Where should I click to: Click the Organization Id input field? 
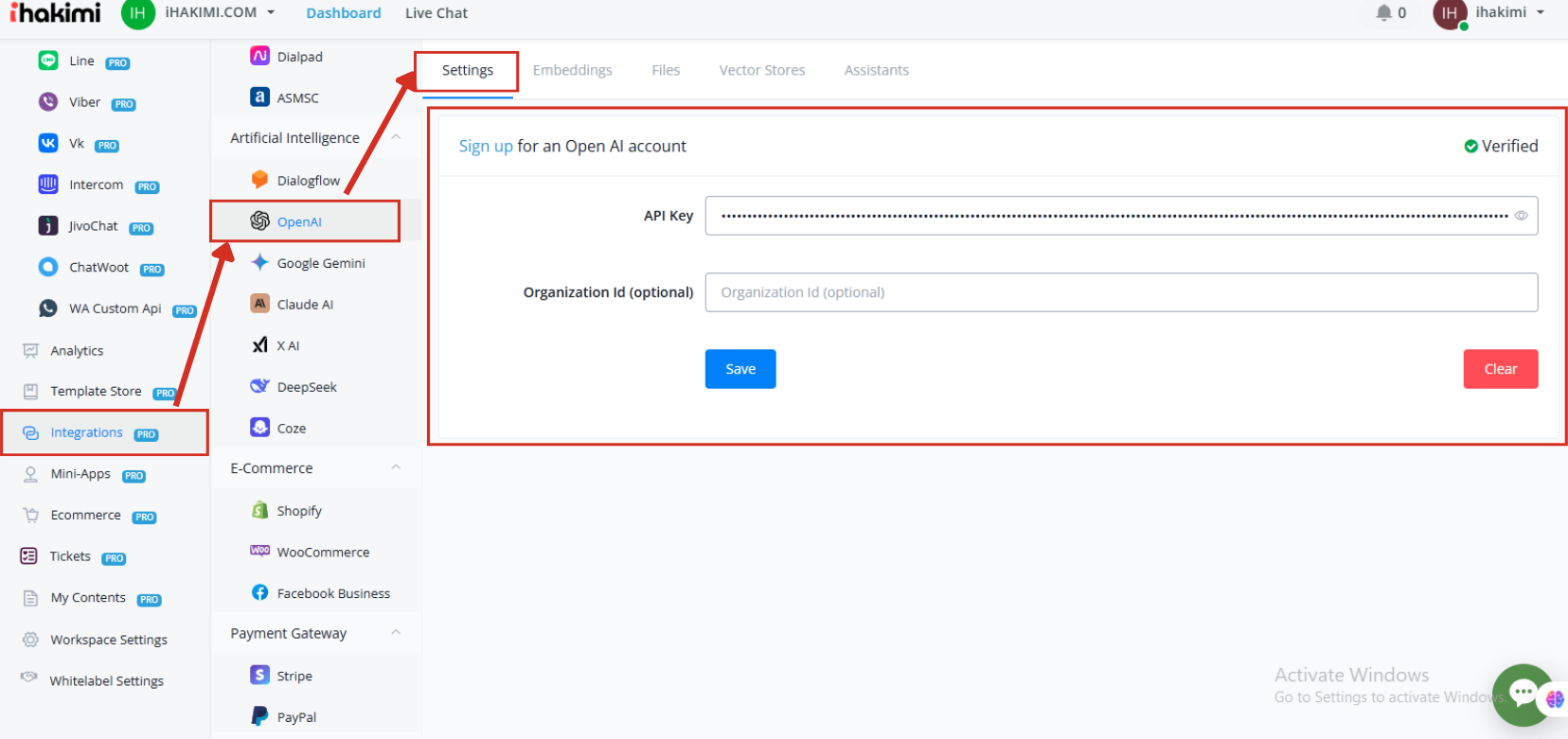[x=1120, y=292]
